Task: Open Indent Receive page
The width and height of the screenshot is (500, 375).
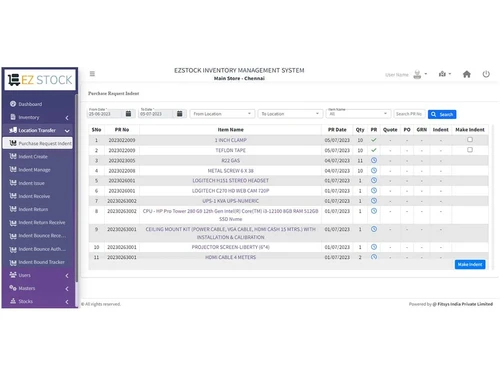Action: pos(34,196)
